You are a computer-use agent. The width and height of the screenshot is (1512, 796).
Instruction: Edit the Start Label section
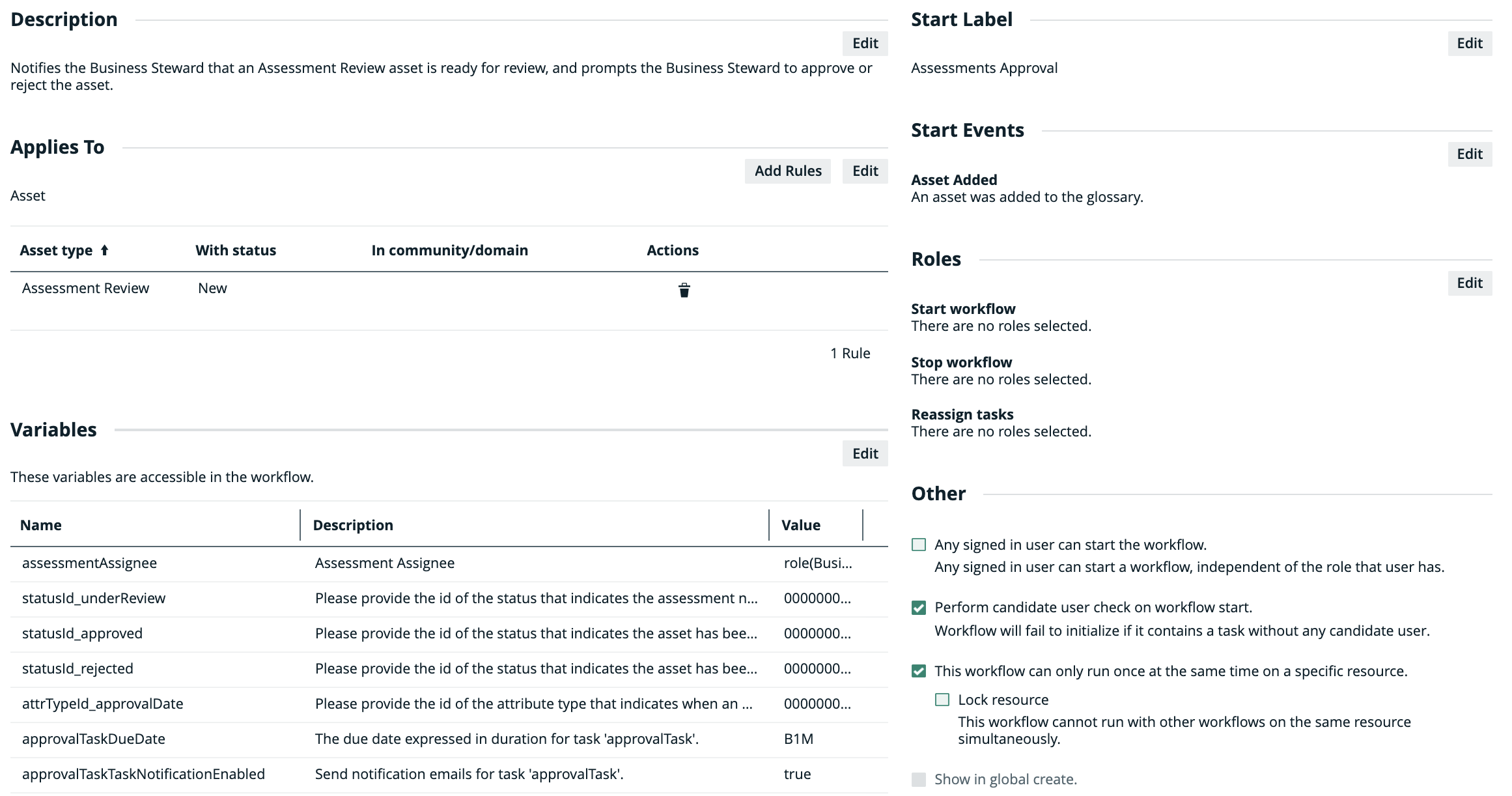(x=1469, y=43)
